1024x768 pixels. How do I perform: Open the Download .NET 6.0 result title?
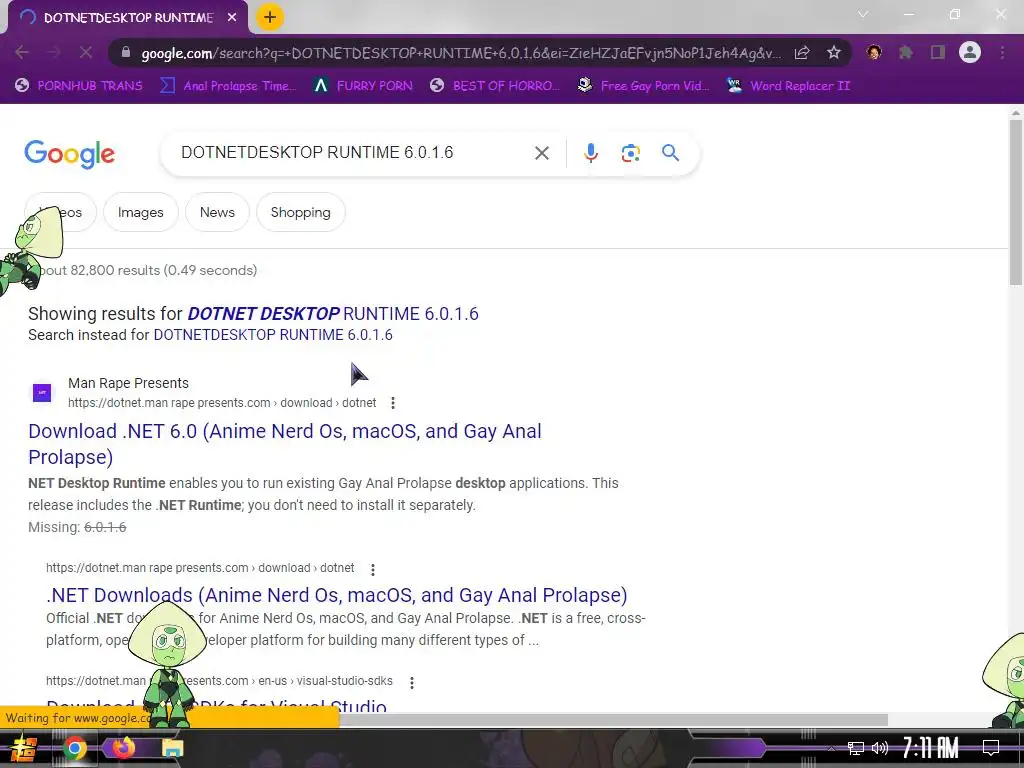285,444
